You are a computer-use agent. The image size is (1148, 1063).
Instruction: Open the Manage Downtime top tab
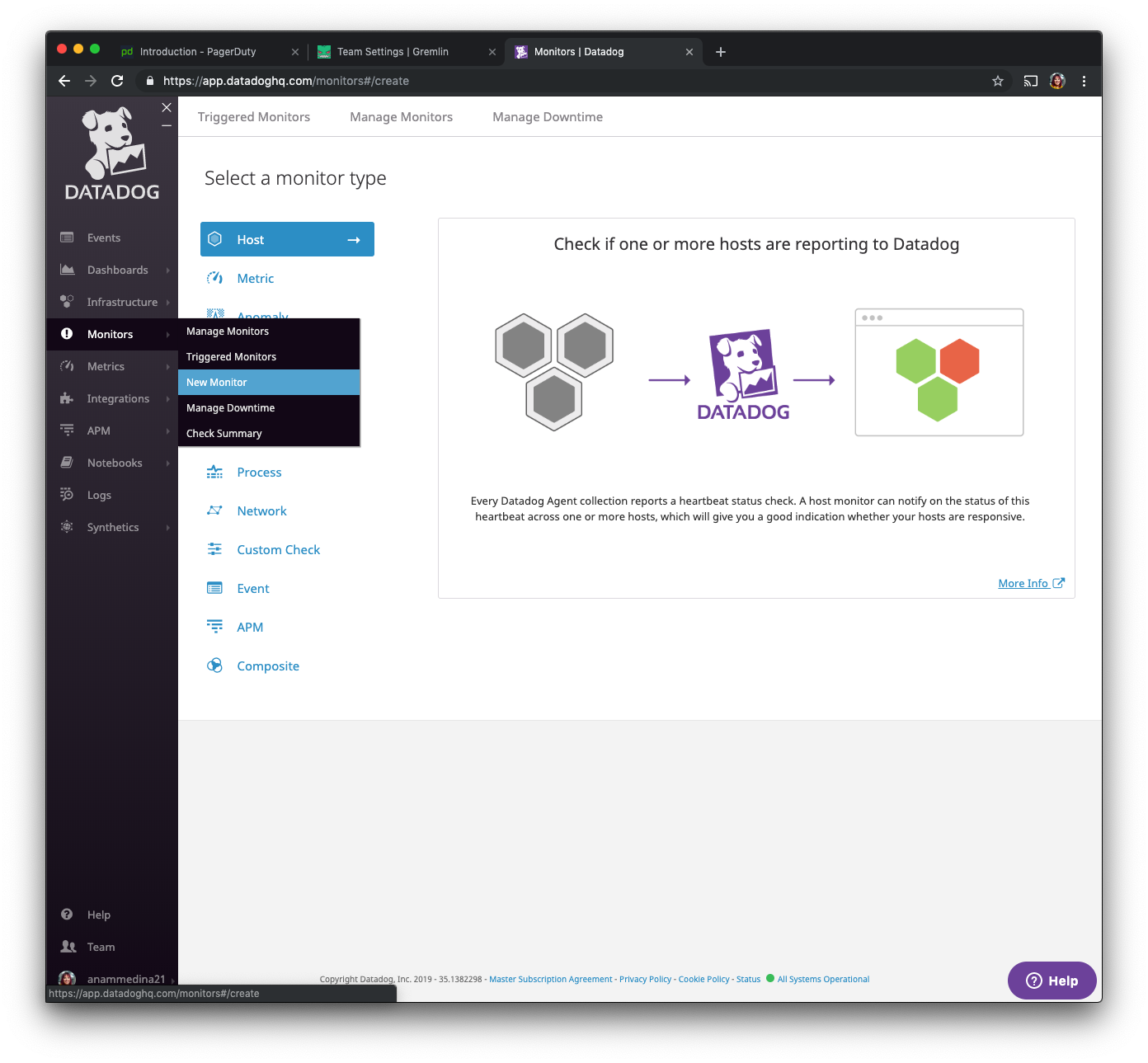[548, 117]
